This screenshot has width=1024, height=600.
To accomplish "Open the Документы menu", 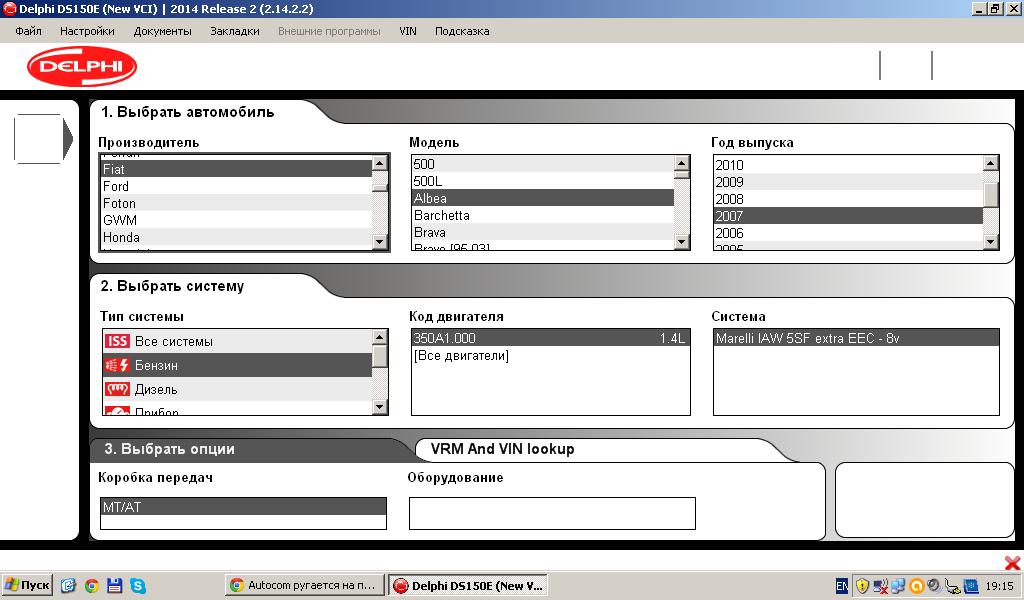I will tap(163, 31).
